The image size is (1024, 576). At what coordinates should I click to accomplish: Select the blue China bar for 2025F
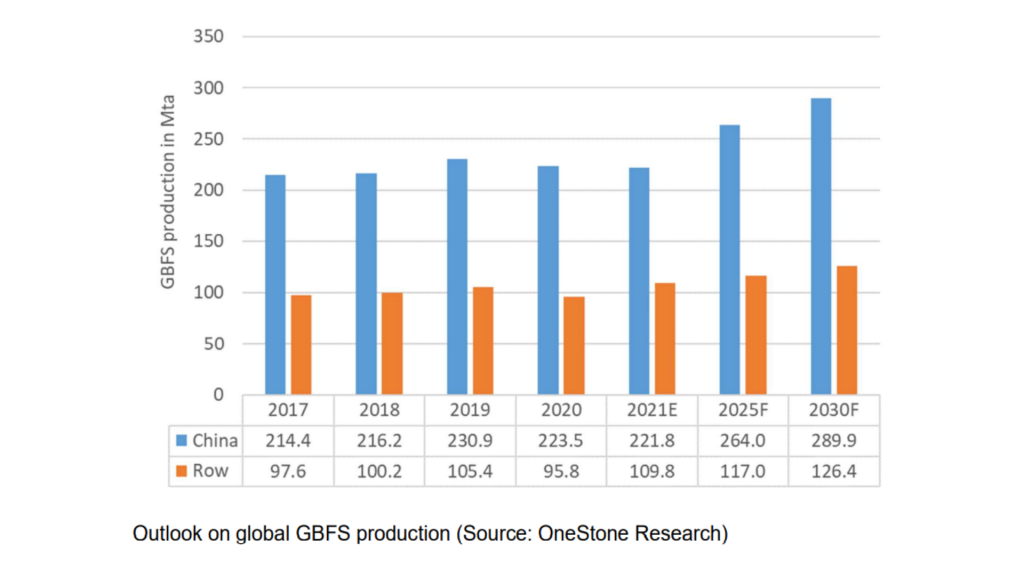[730, 260]
